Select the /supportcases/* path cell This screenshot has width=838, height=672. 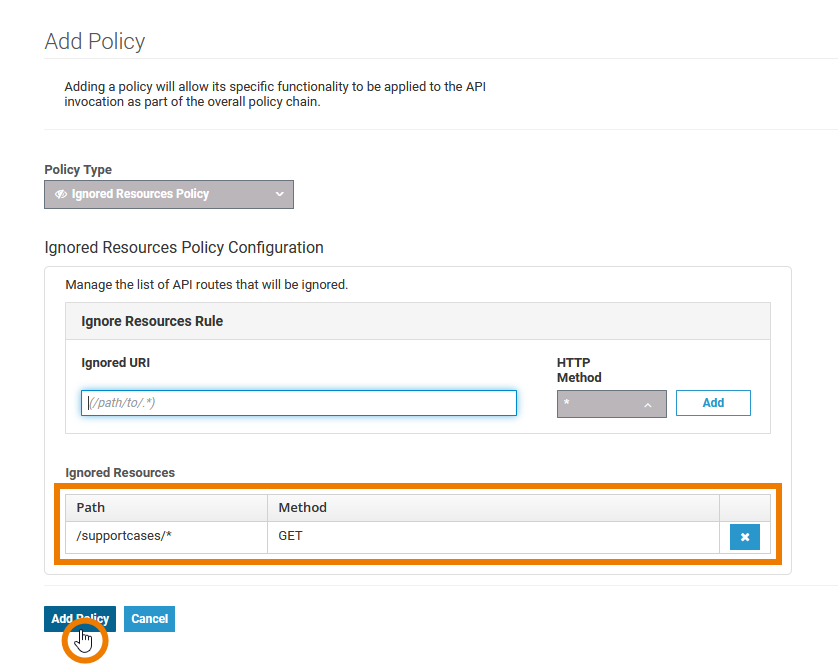pos(125,536)
